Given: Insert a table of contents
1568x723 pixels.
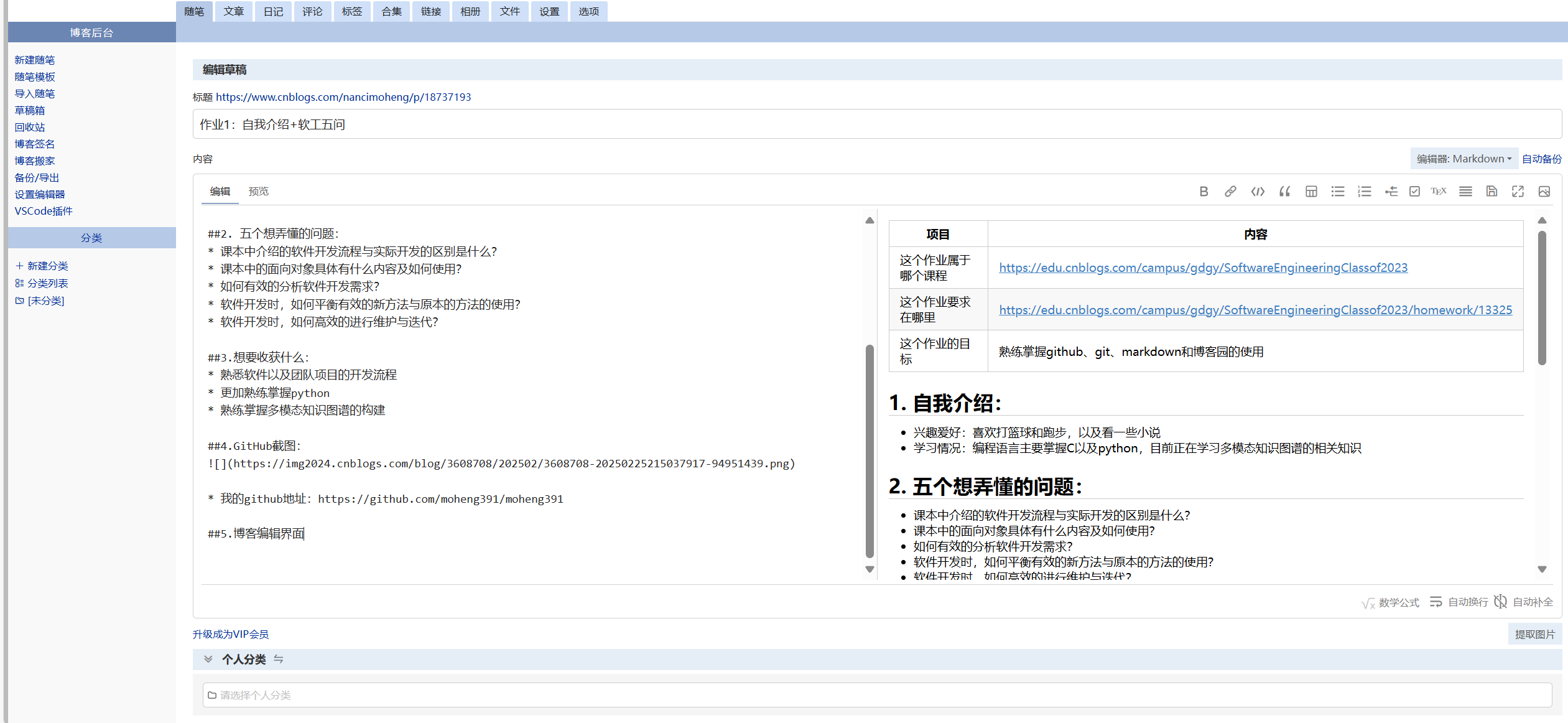Looking at the screenshot, I should pyautogui.click(x=1391, y=192).
